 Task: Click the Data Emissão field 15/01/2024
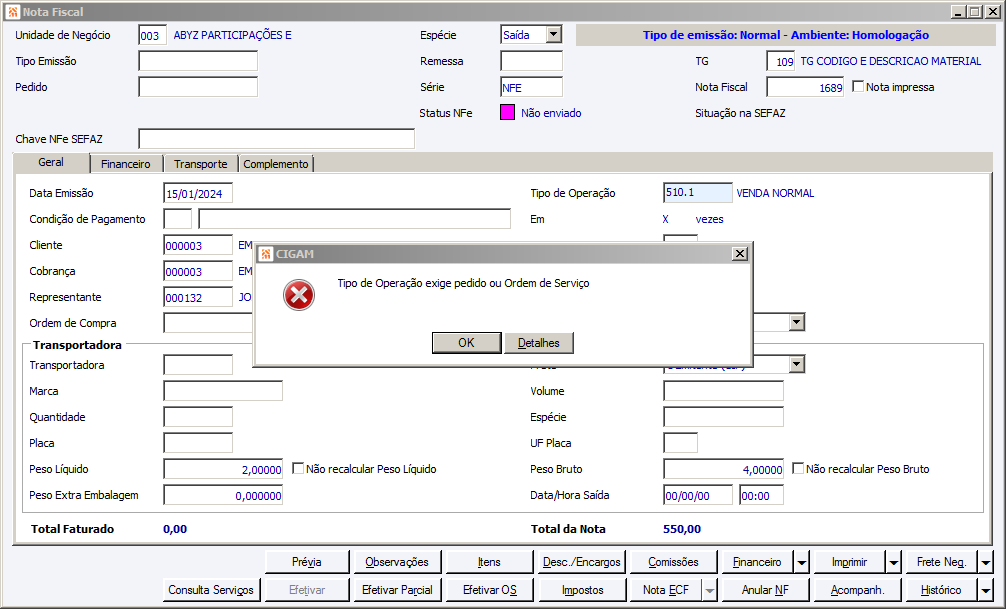coord(198,193)
